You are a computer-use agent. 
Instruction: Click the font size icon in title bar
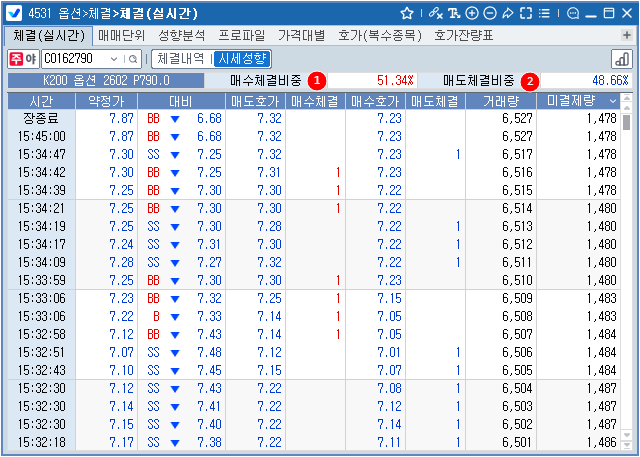pyautogui.click(x=454, y=13)
